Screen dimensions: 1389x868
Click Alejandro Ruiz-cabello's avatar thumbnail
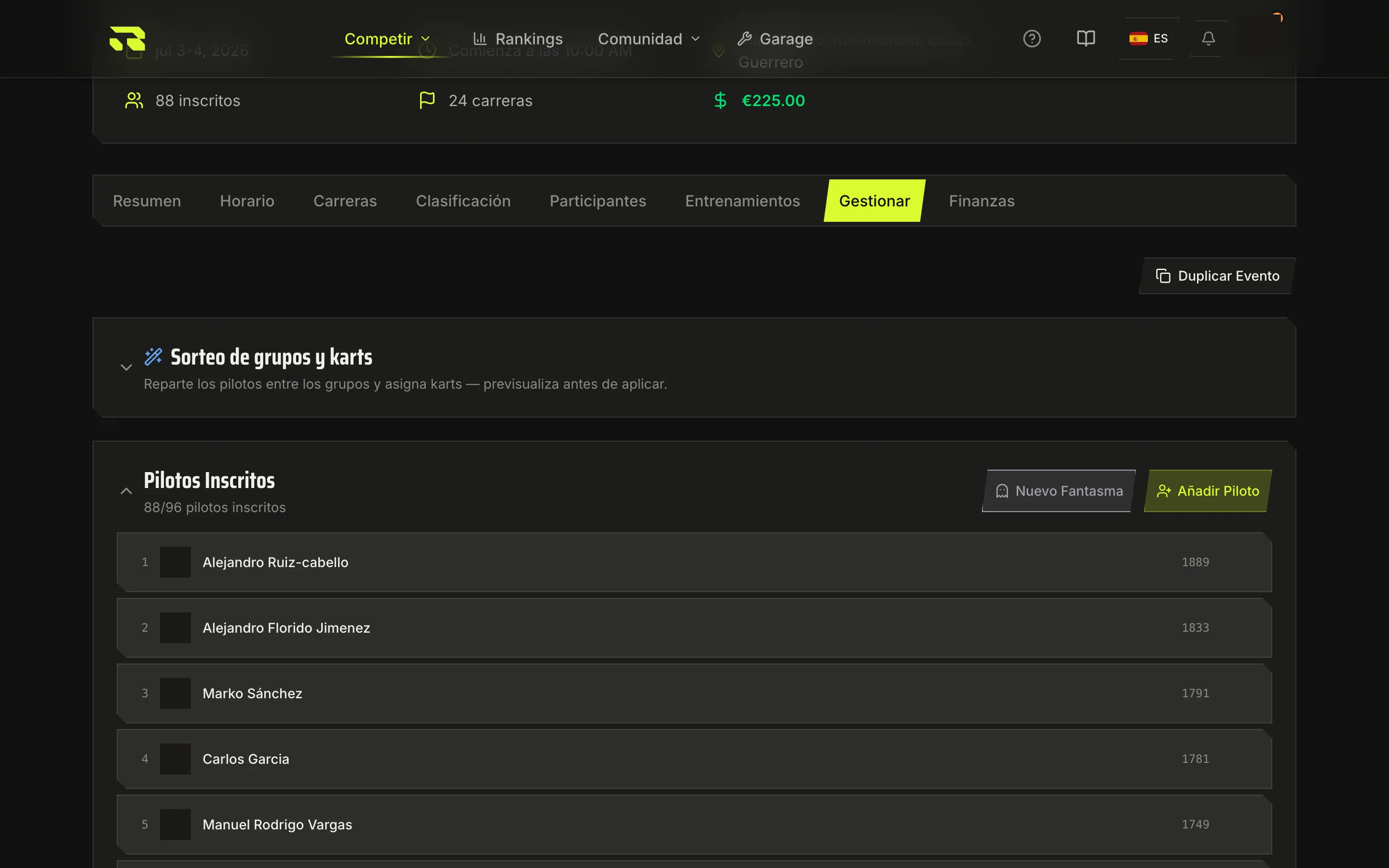tap(176, 562)
